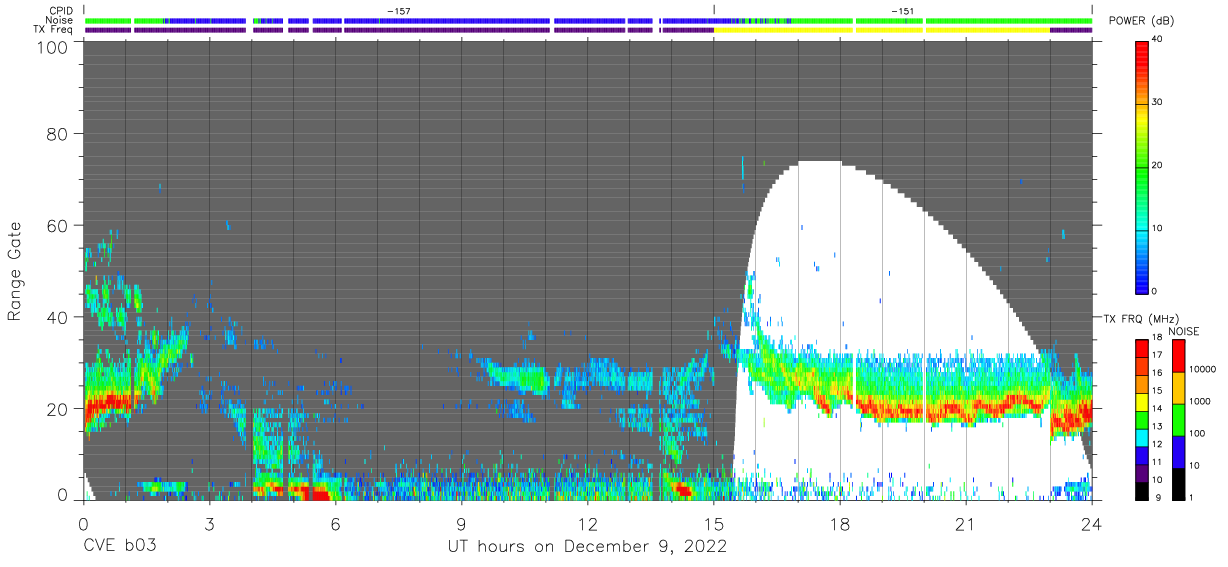This screenshot has width=1228, height=567.
Task: Click the Range Gate y-axis title
Action: coord(15,271)
